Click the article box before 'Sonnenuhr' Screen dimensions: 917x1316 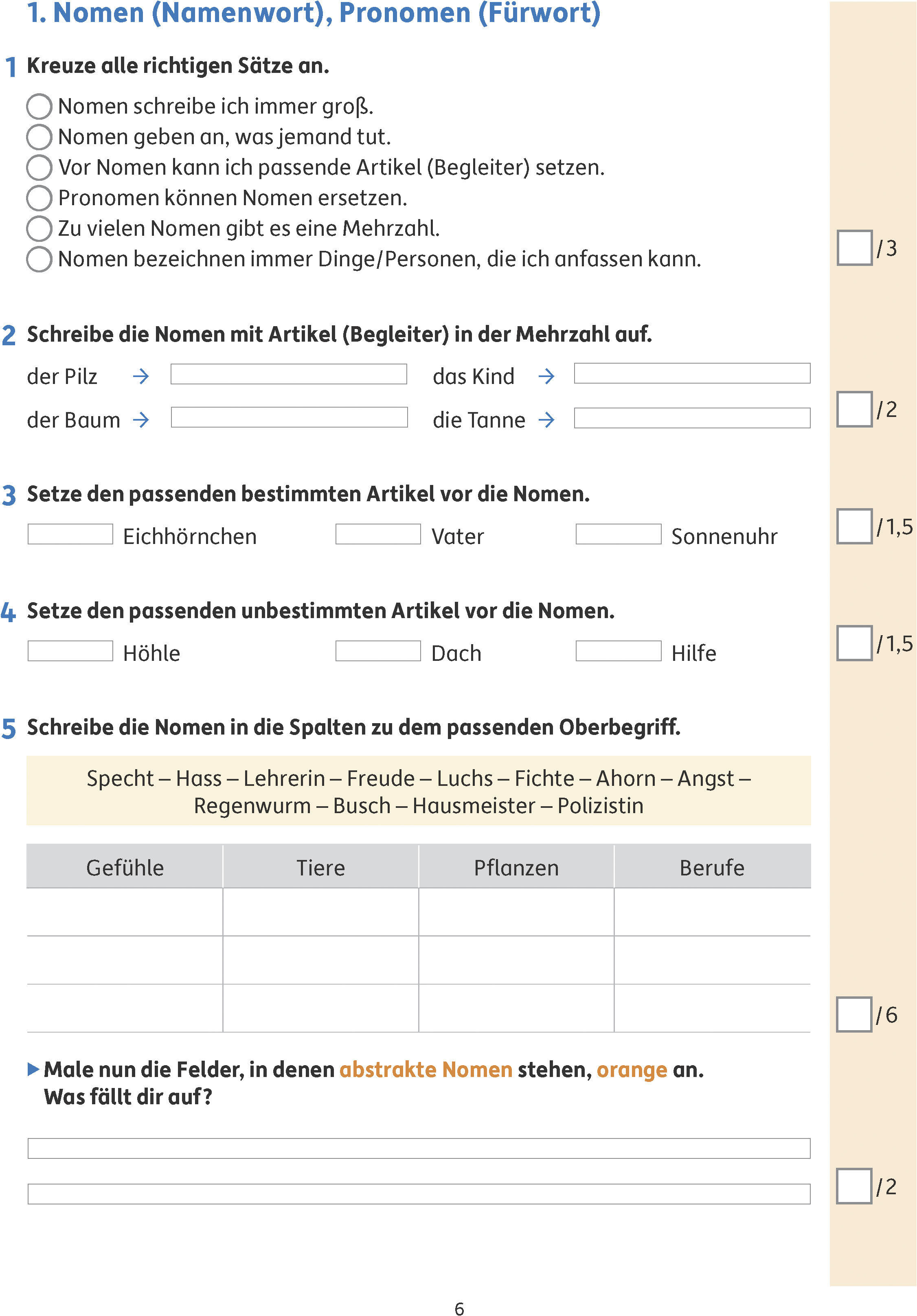tap(619, 534)
